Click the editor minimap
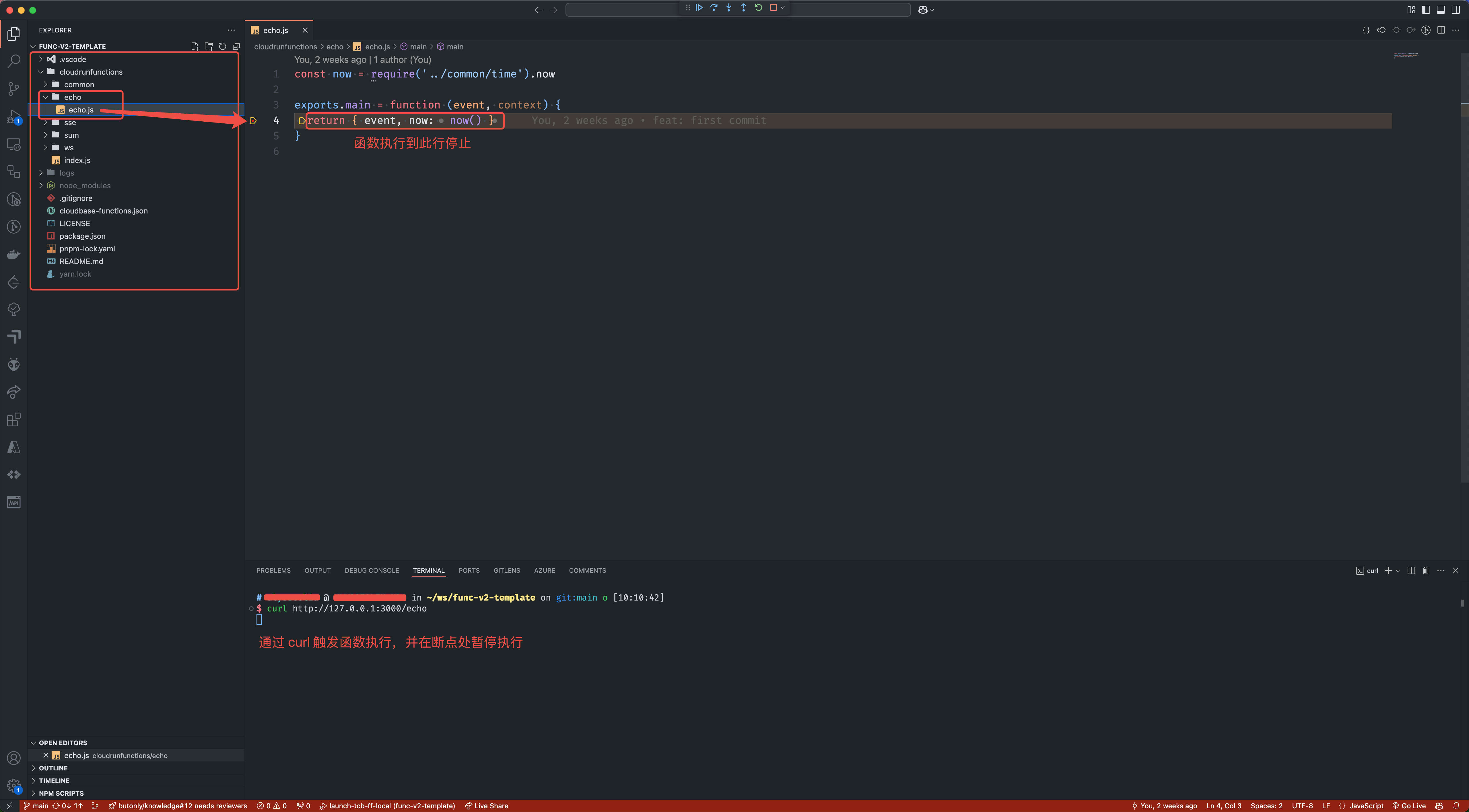The height and width of the screenshot is (812, 1469). (1406, 55)
